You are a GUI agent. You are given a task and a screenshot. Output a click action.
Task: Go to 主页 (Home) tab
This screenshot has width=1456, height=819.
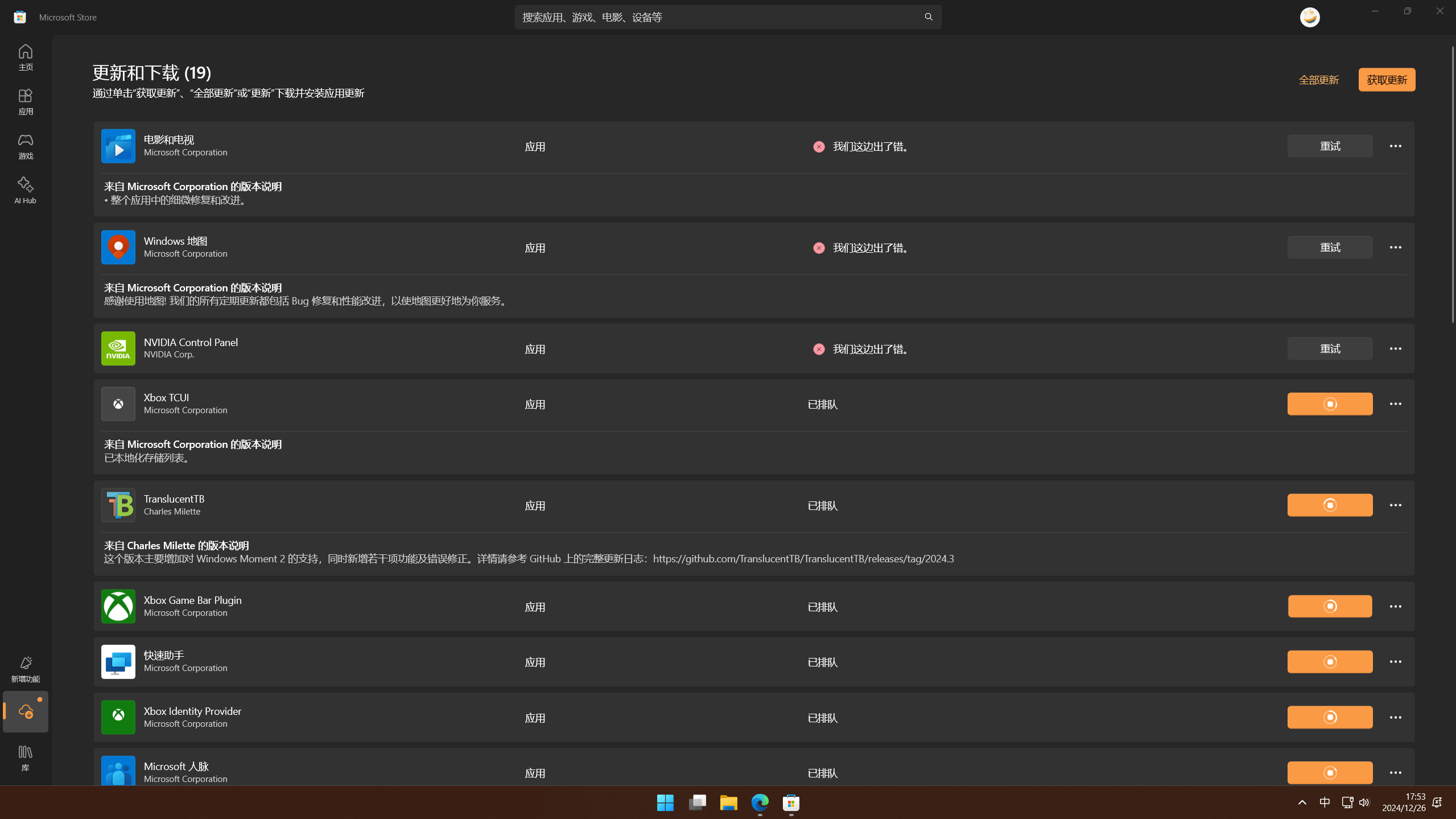click(25, 57)
